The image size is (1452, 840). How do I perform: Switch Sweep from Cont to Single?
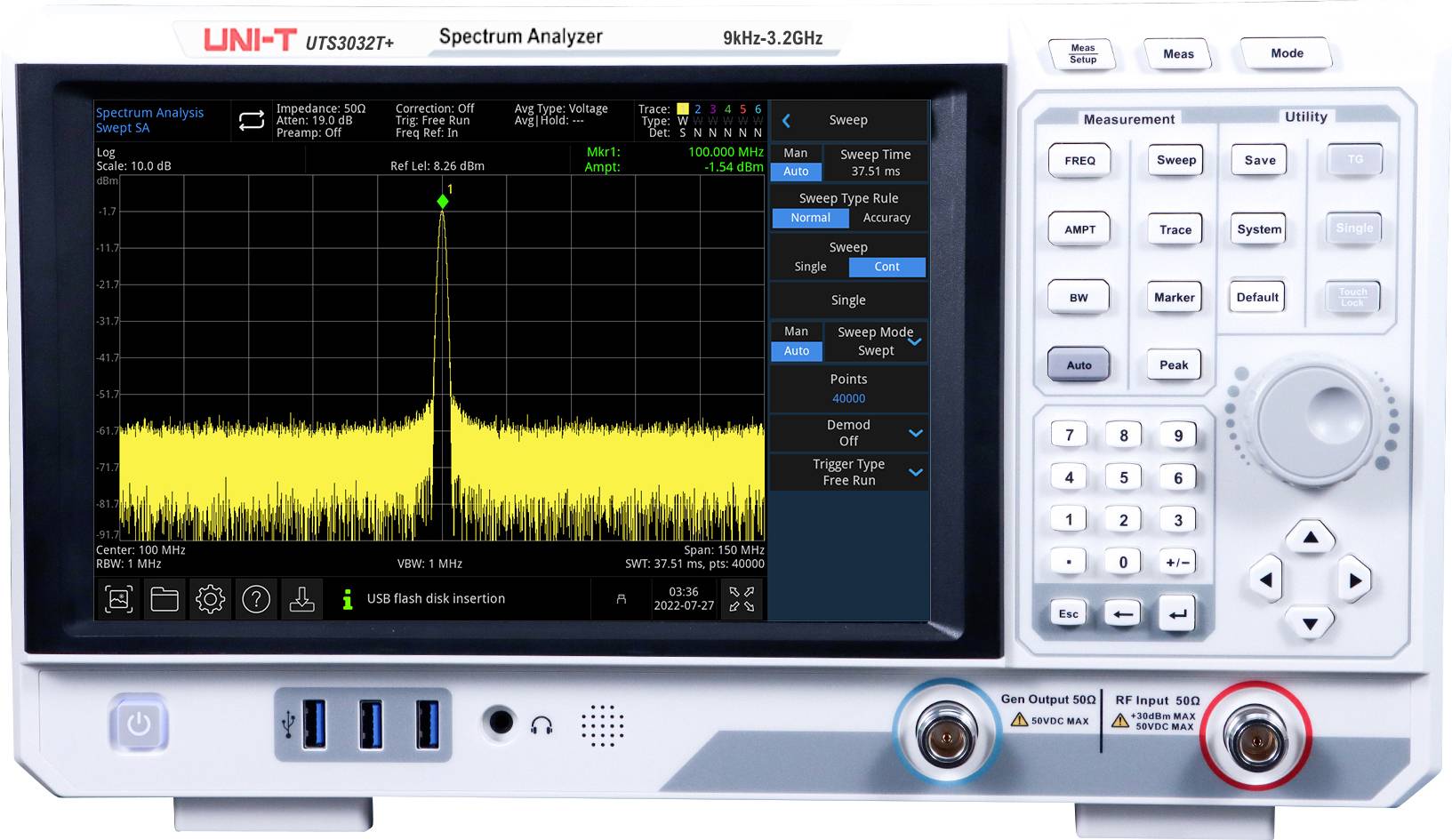[810, 267]
